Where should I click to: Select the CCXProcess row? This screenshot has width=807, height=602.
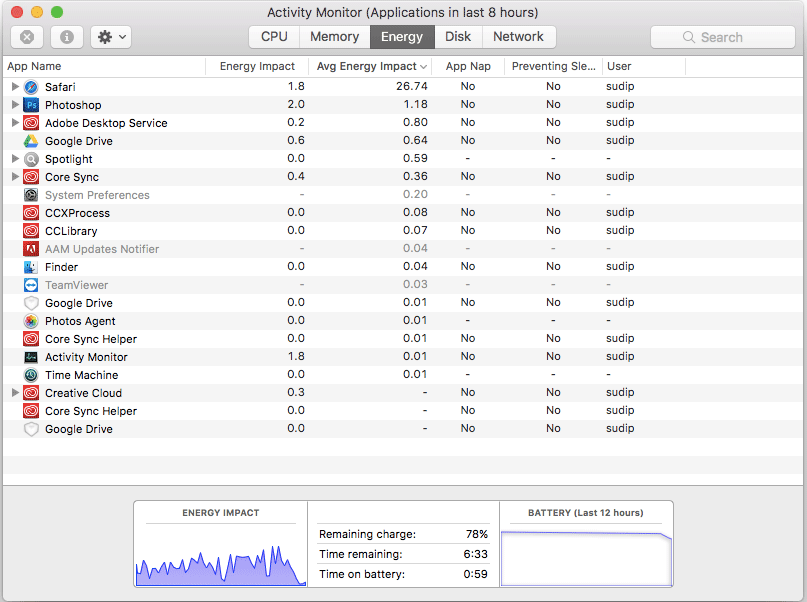[403, 213]
